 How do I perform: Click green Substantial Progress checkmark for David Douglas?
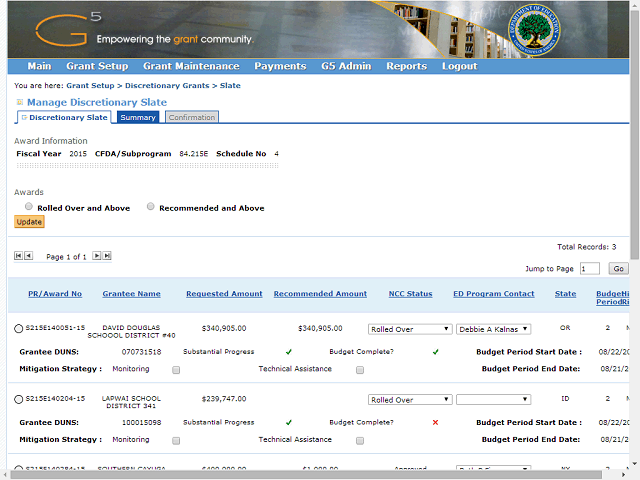click(289, 352)
